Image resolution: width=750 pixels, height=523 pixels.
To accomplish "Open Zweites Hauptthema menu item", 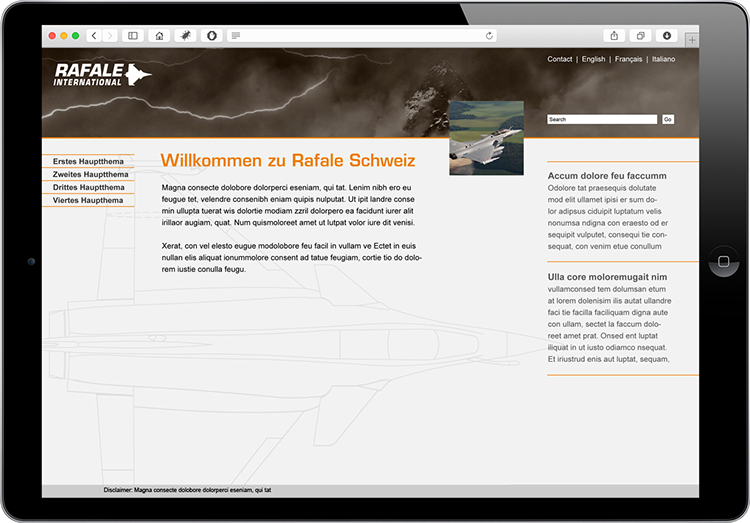I will pos(88,174).
